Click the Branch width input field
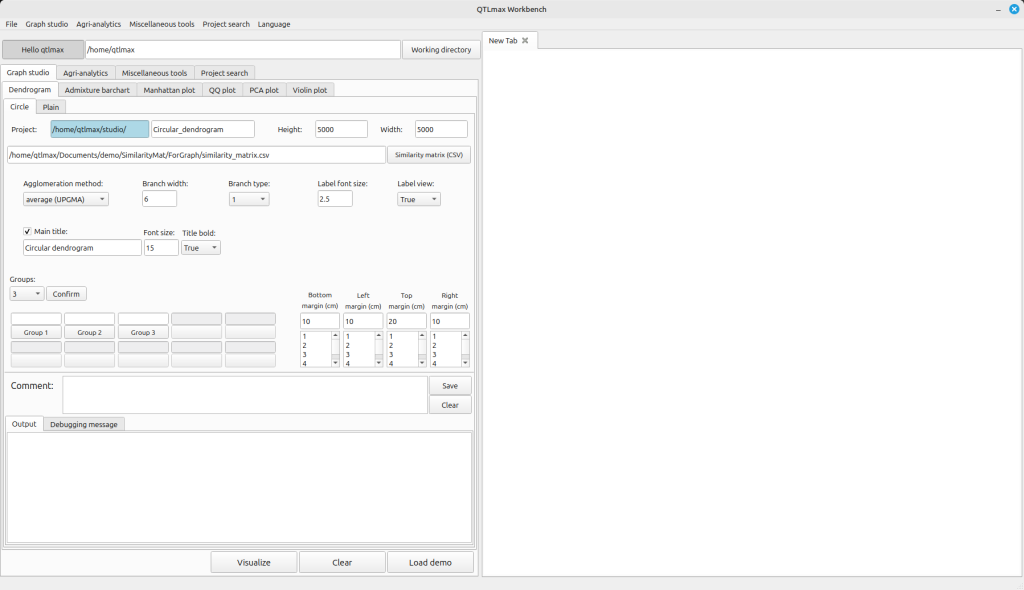Image resolution: width=1024 pixels, height=590 pixels. (159, 199)
